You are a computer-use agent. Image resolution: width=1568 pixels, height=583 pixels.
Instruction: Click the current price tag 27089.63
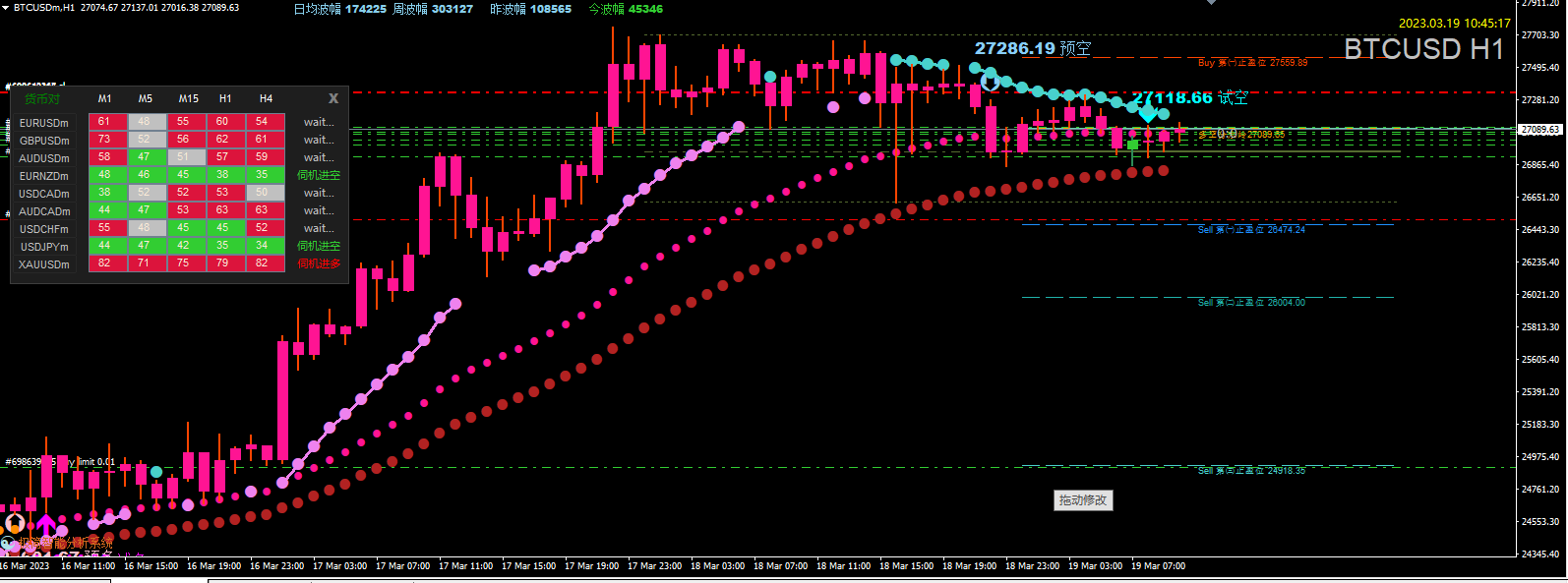point(1539,130)
